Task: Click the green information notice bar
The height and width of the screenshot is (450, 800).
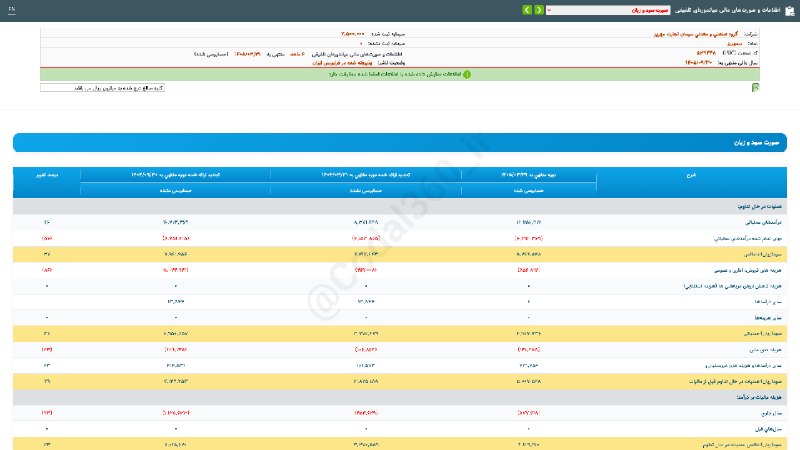Action: click(400, 74)
